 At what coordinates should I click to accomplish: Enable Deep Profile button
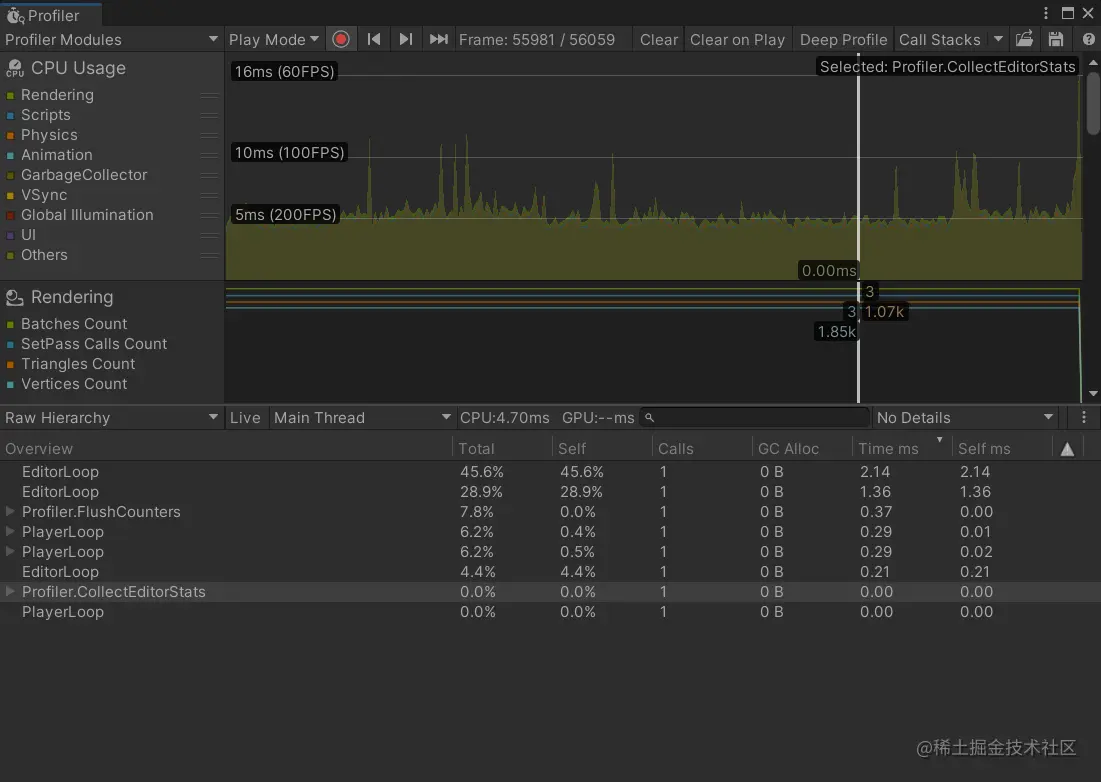843,39
